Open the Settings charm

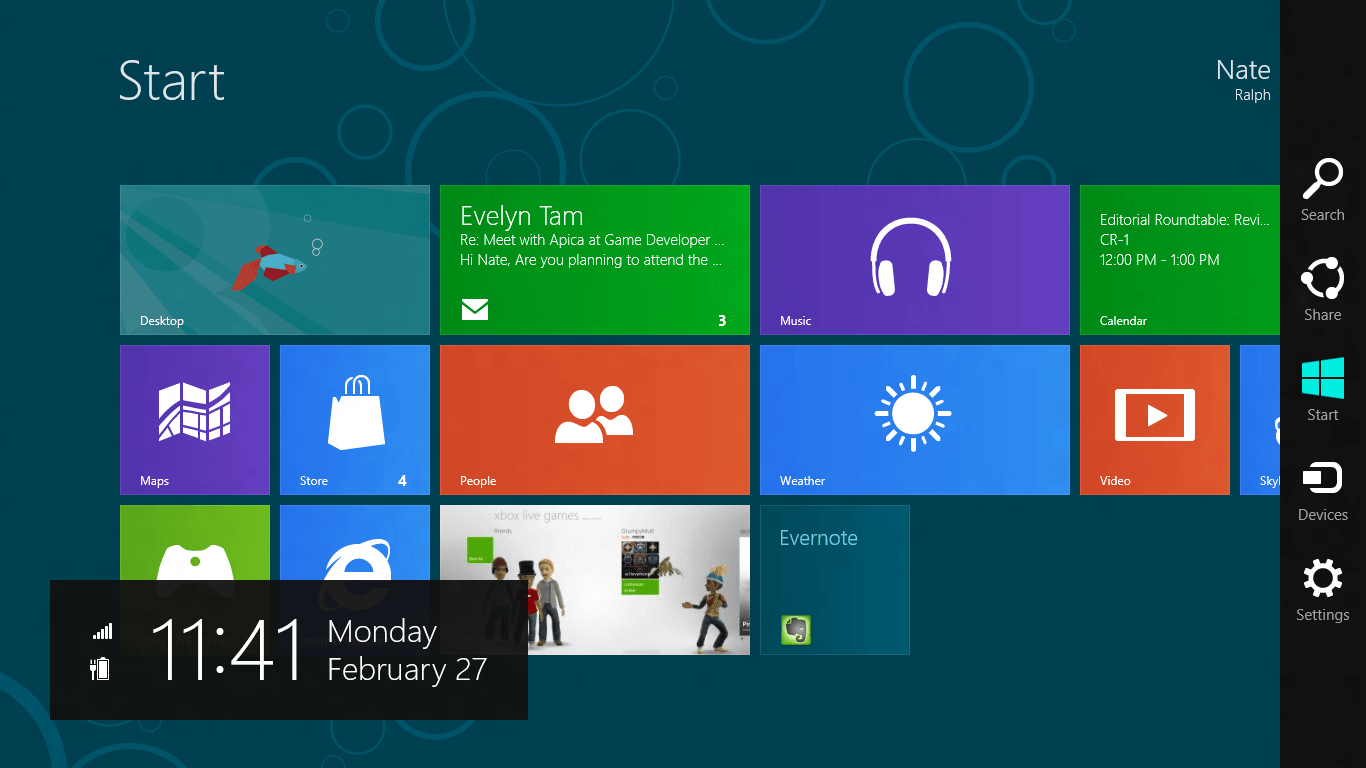(x=1322, y=588)
